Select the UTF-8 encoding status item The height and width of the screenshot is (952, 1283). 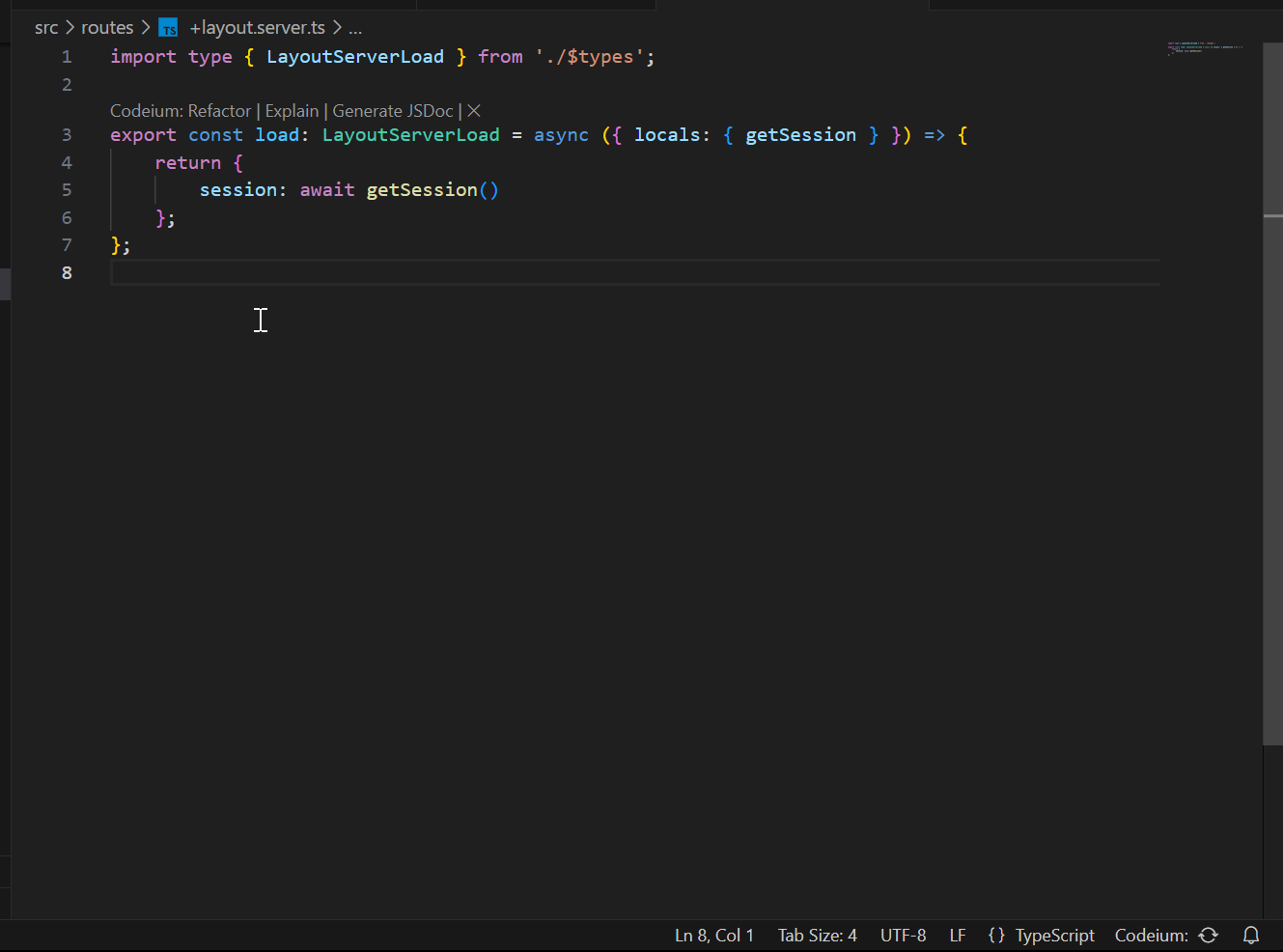(903, 936)
